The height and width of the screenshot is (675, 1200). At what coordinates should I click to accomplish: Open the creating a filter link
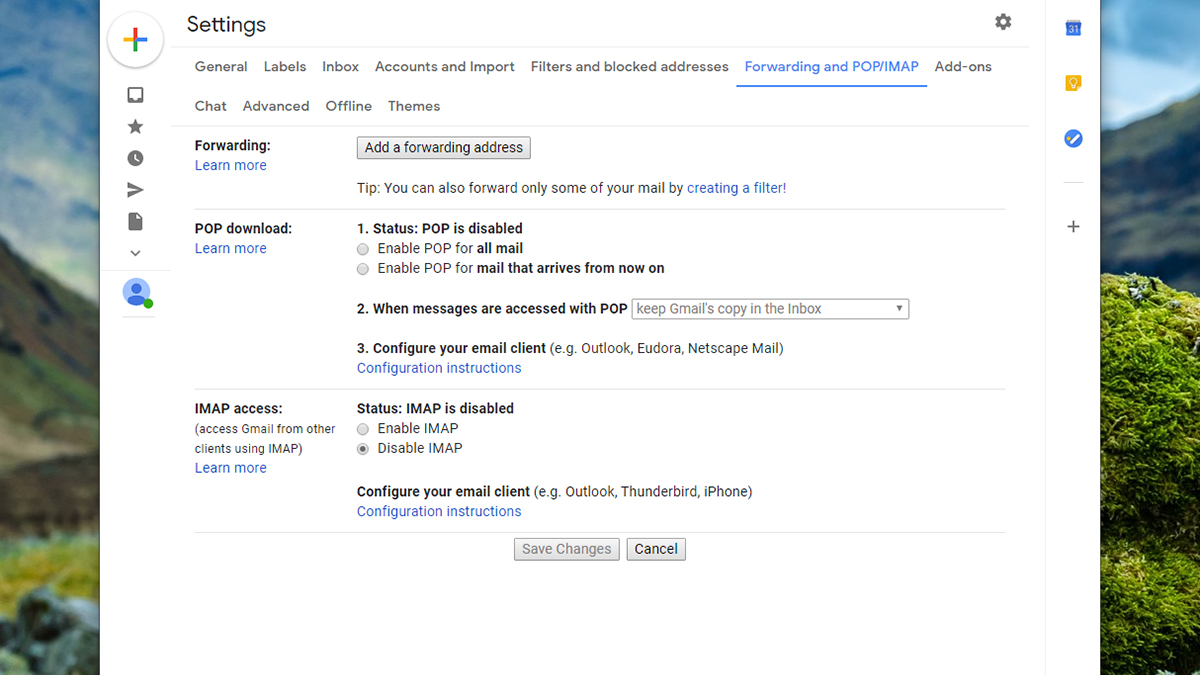point(737,188)
